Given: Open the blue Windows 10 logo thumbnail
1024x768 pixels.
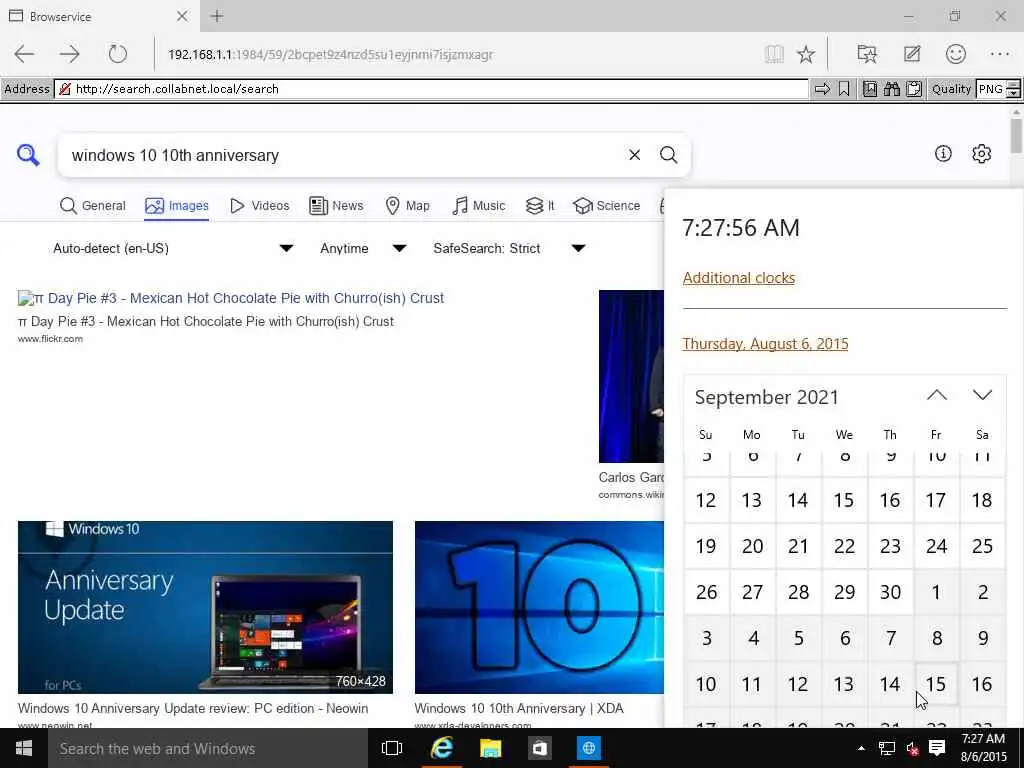Looking at the screenshot, I should [x=539, y=607].
